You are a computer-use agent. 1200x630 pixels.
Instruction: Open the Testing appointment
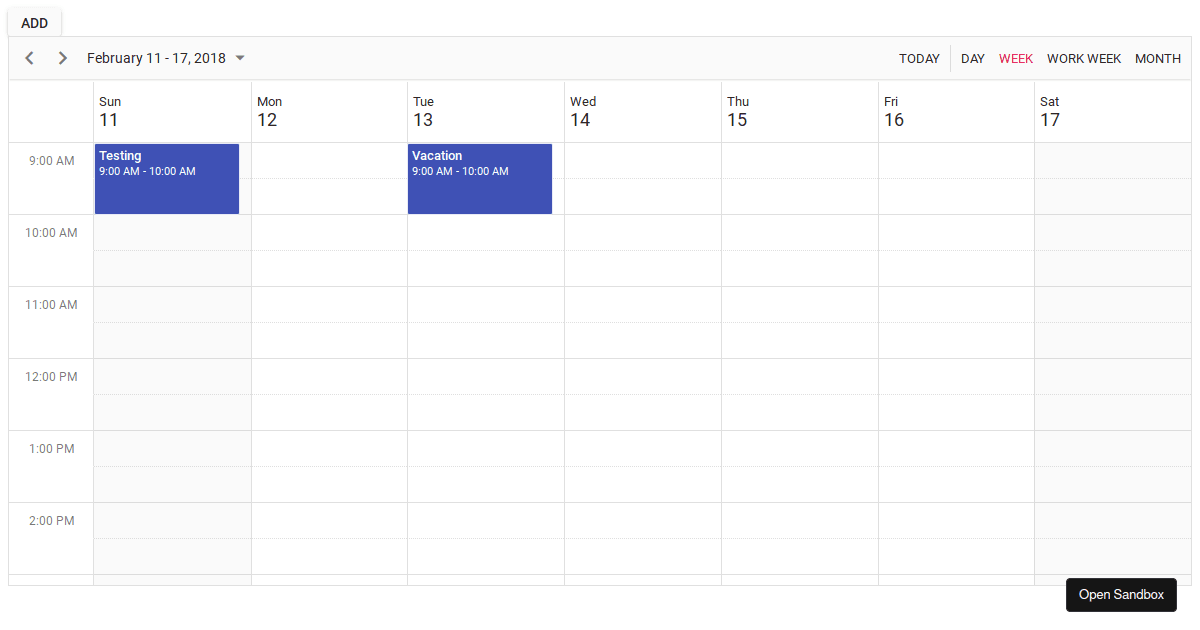[x=167, y=179]
